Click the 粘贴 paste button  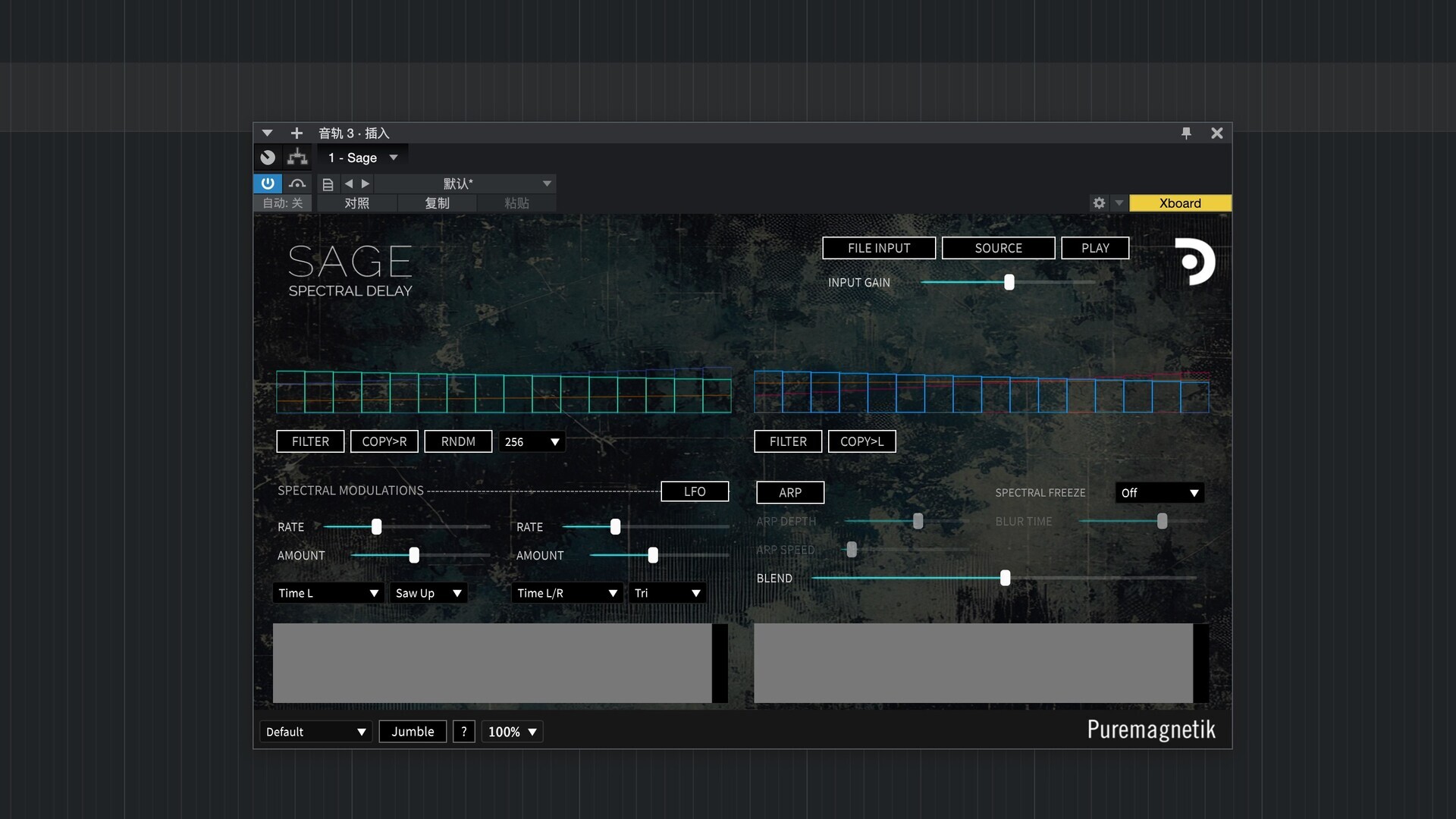point(516,203)
